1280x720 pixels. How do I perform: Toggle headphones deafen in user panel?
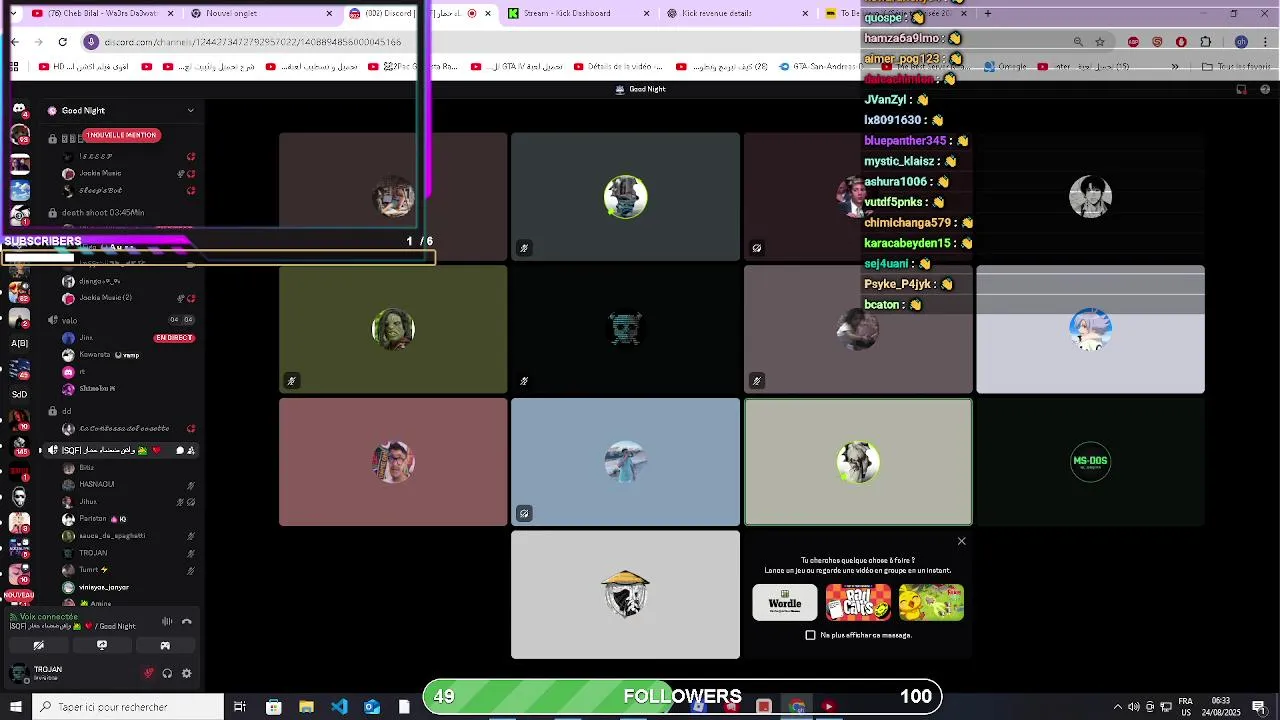(x=167, y=673)
